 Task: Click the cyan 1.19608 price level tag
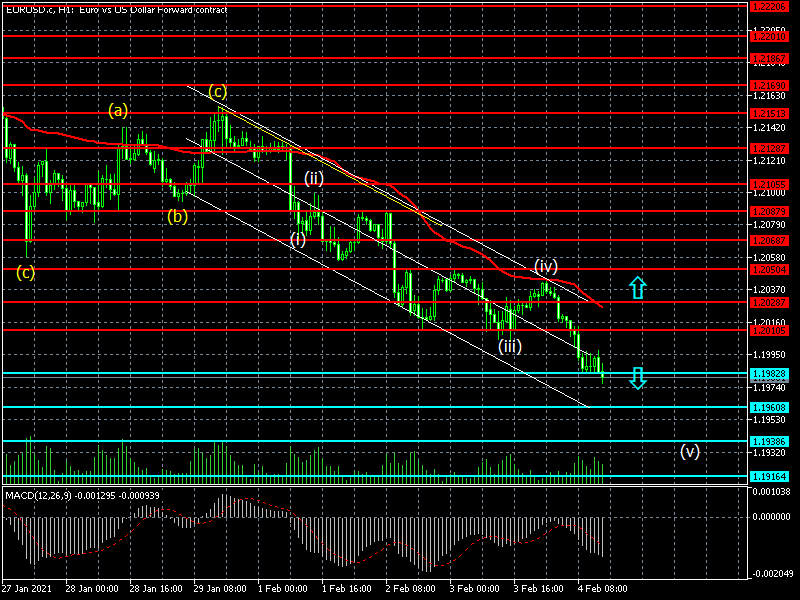(x=770, y=407)
